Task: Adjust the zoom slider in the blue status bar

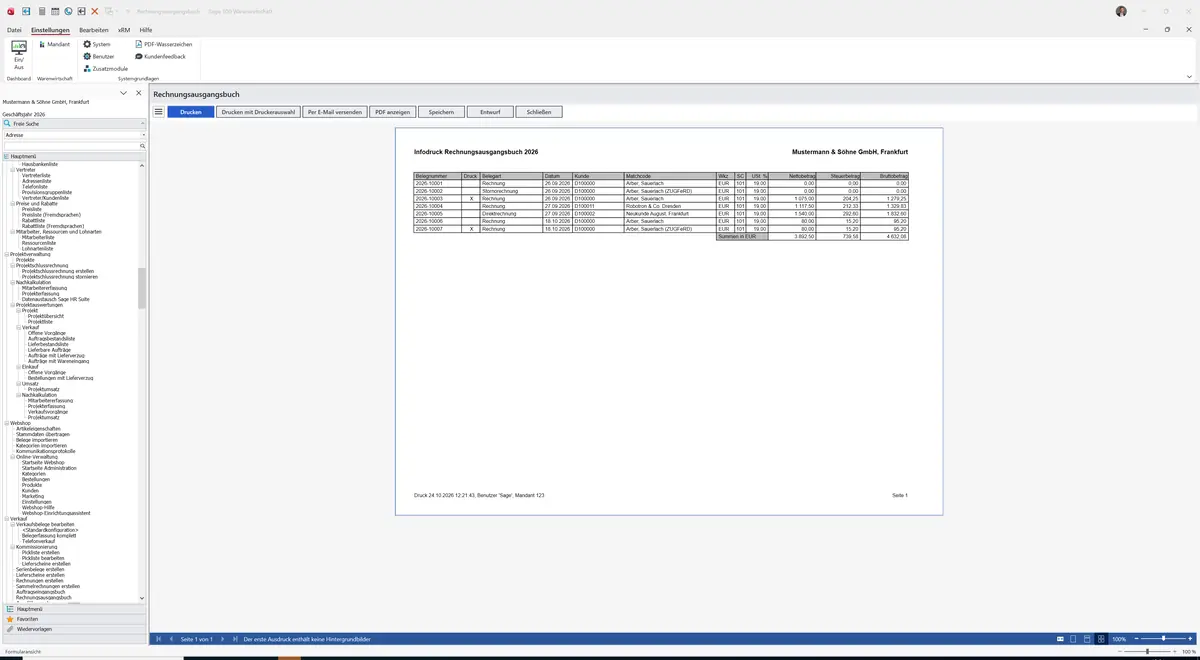Action: click(1163, 638)
